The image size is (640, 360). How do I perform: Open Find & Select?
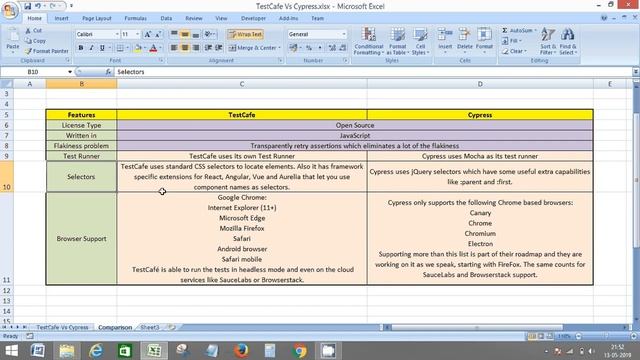[568, 41]
